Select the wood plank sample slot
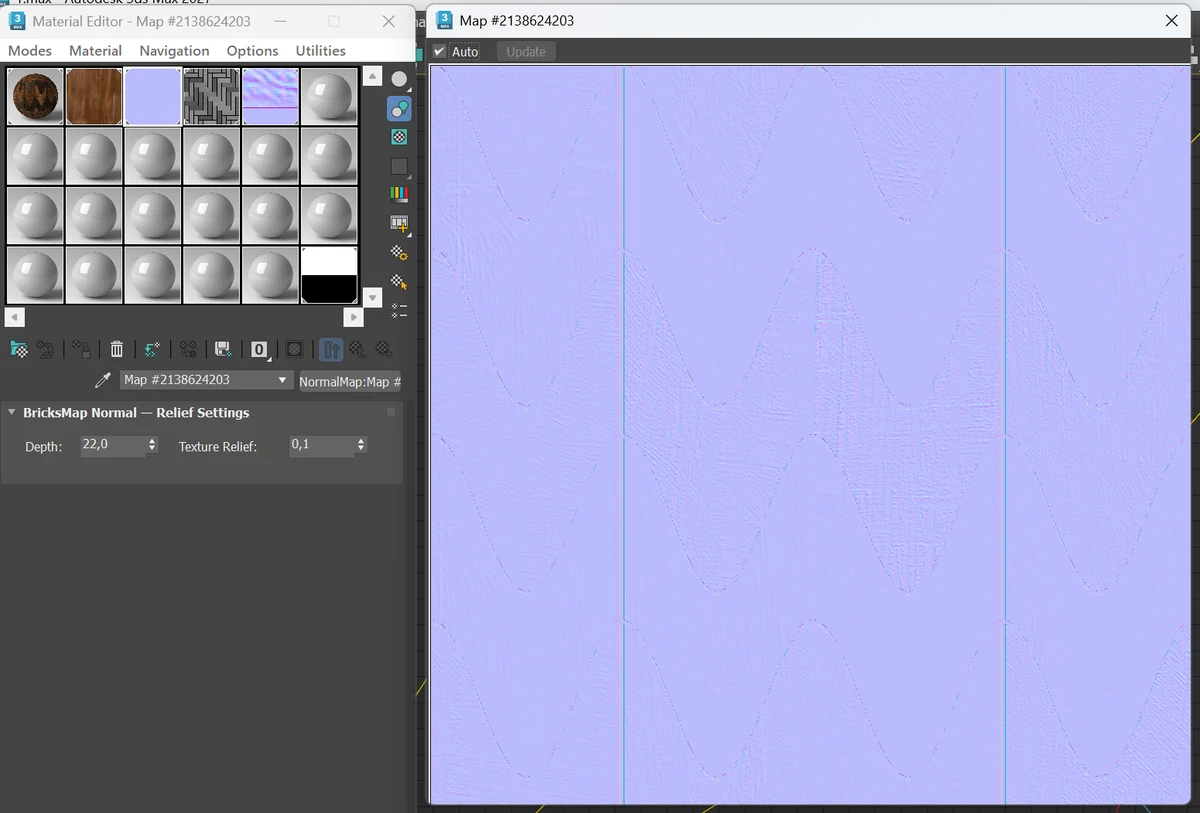This screenshot has height=813, width=1200. pos(94,96)
